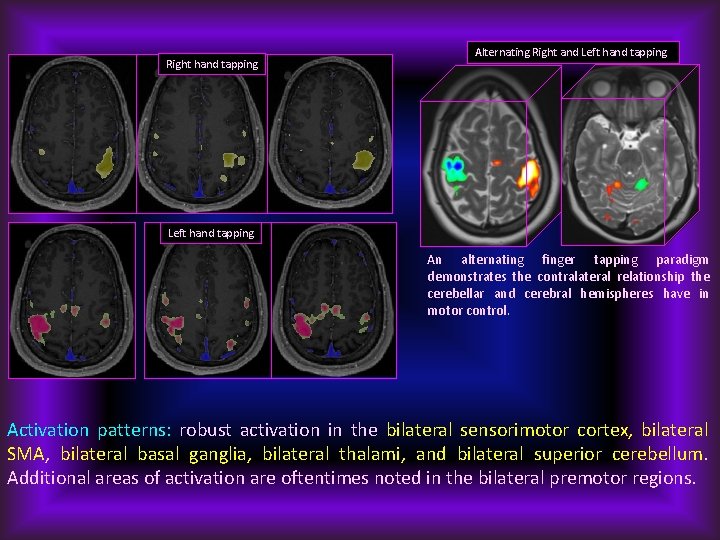Click the 'Alternating Right and Left hand tapping' title
The image size is (720, 540).
click(573, 52)
